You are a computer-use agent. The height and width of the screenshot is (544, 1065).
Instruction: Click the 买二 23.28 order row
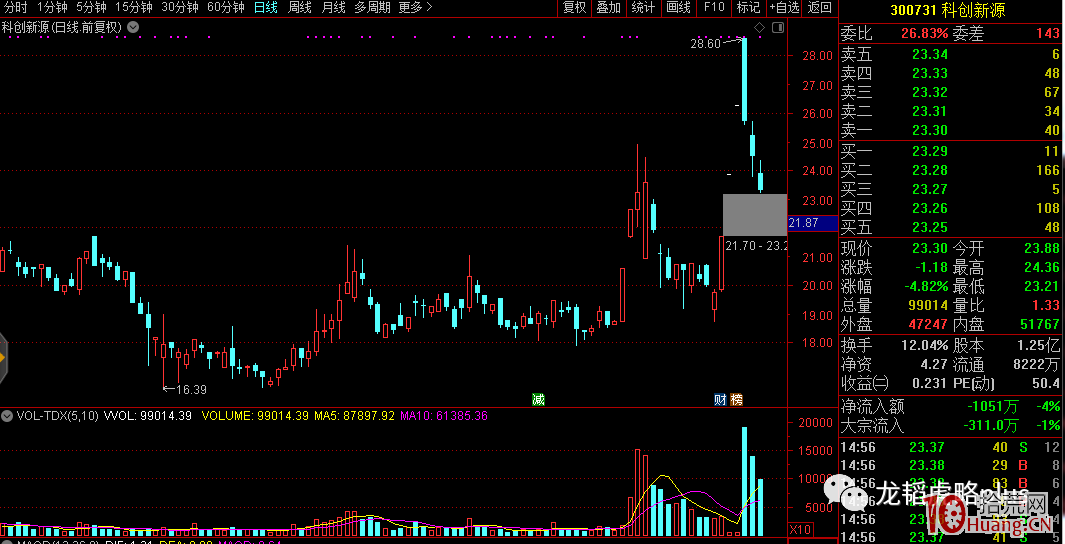pyautogui.click(x=951, y=170)
